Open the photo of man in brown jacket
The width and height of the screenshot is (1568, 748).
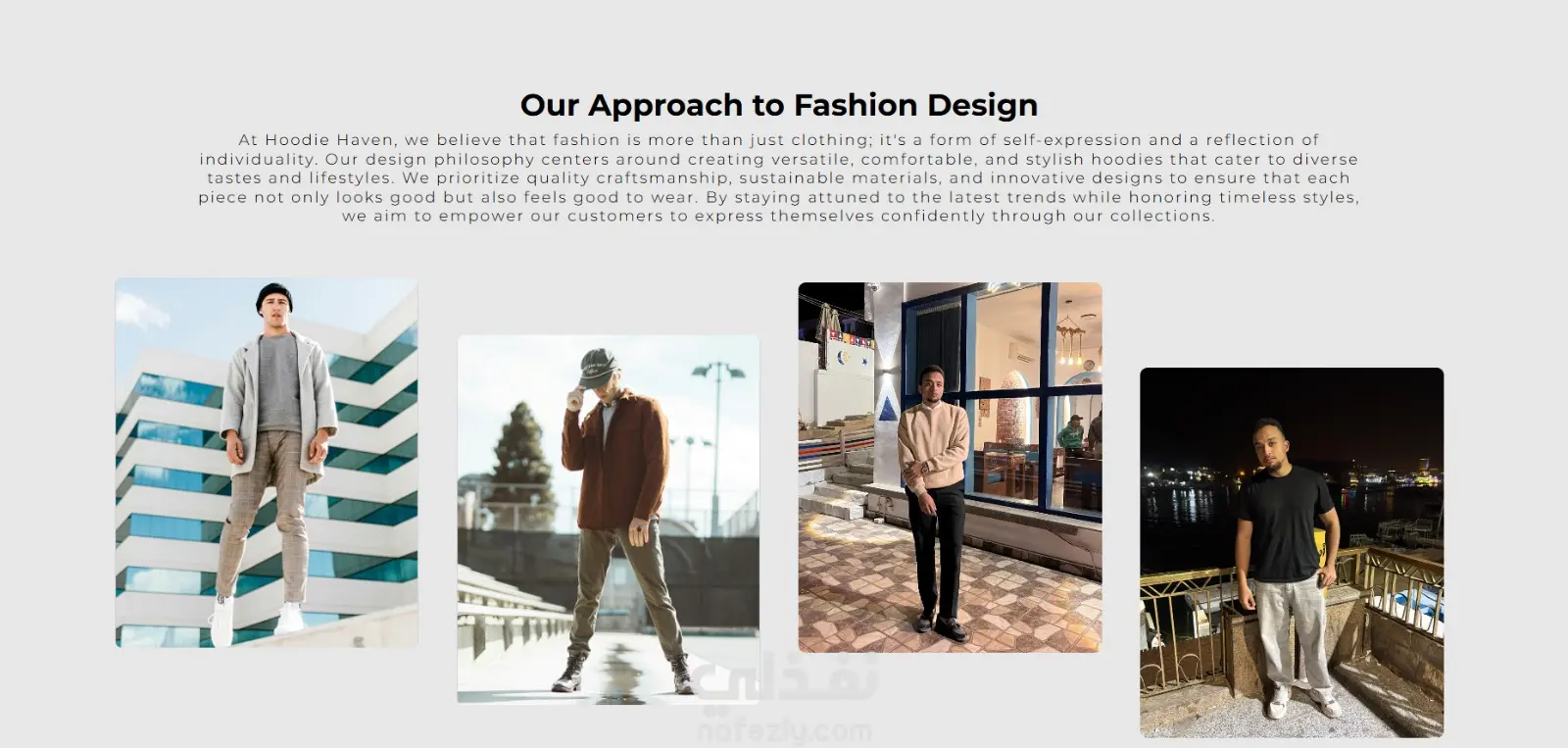(x=609, y=519)
